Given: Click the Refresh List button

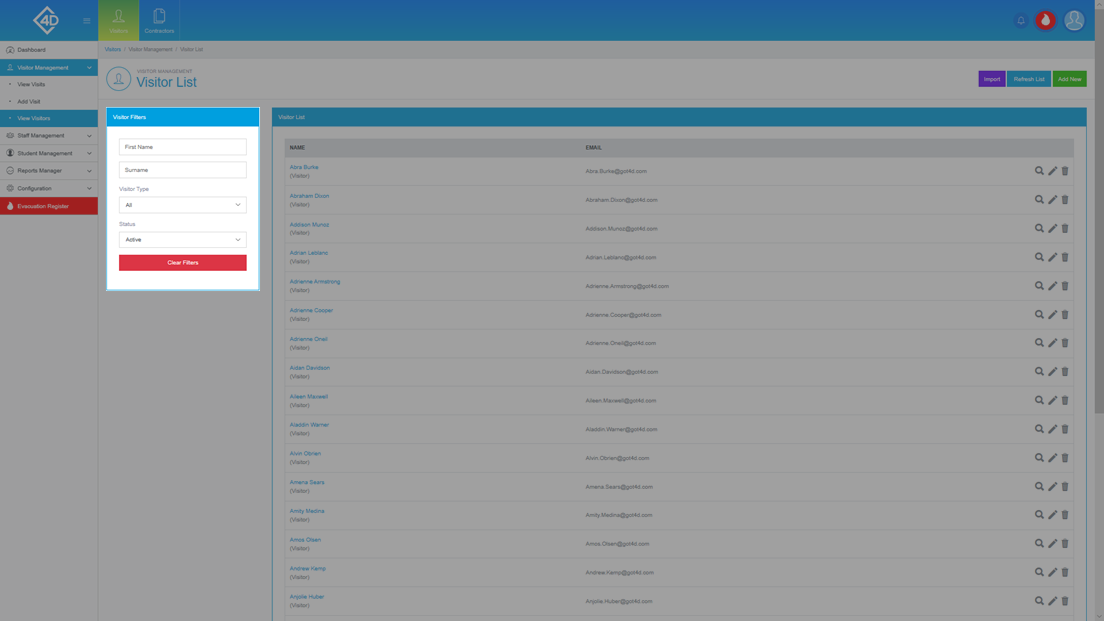Looking at the screenshot, I should (1029, 79).
